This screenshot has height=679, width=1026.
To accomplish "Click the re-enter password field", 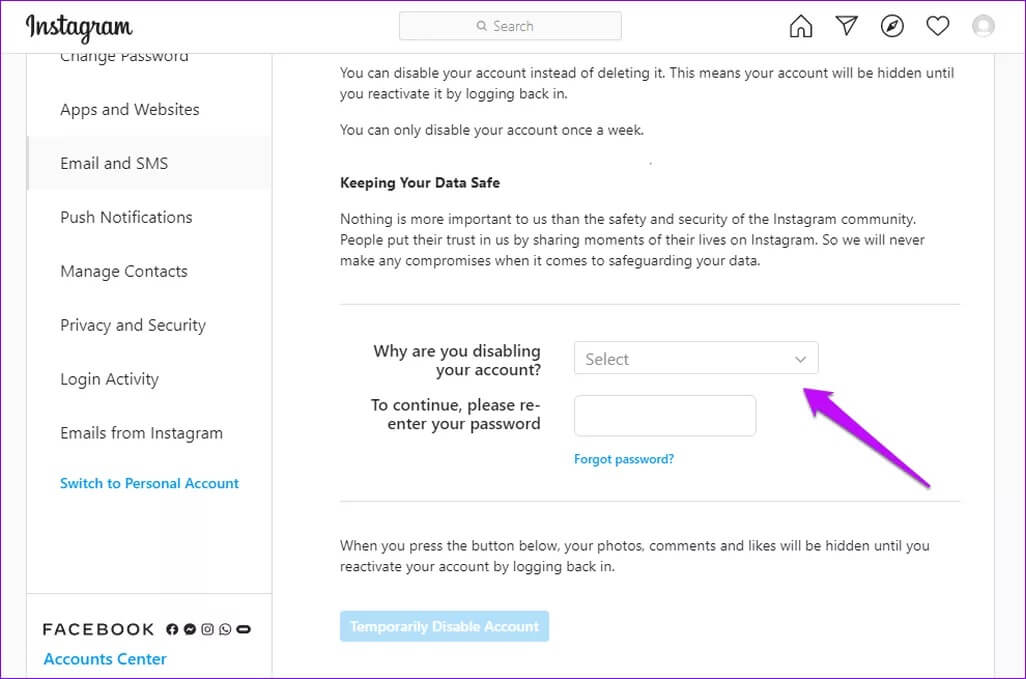I will (665, 415).
